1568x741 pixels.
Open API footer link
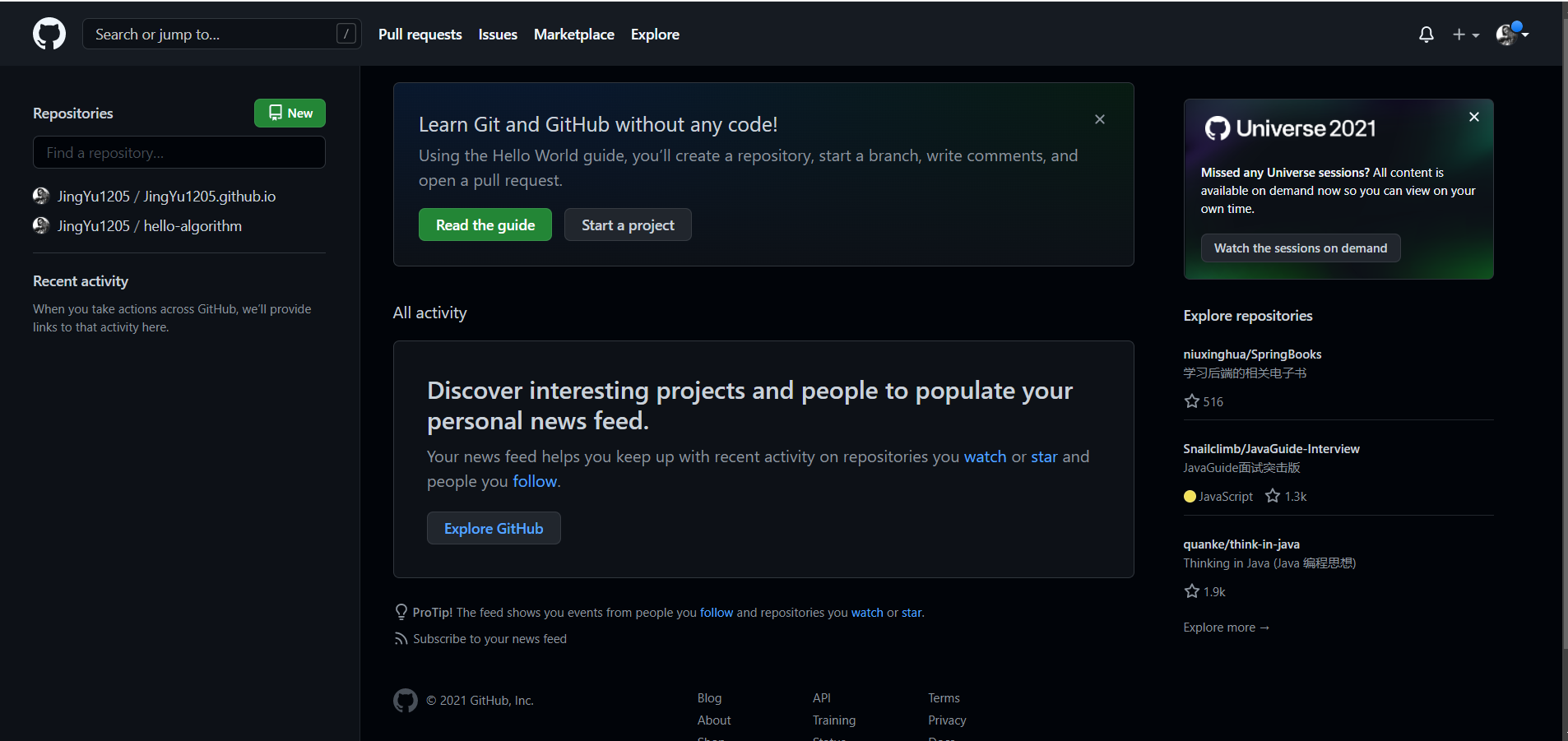click(x=822, y=698)
